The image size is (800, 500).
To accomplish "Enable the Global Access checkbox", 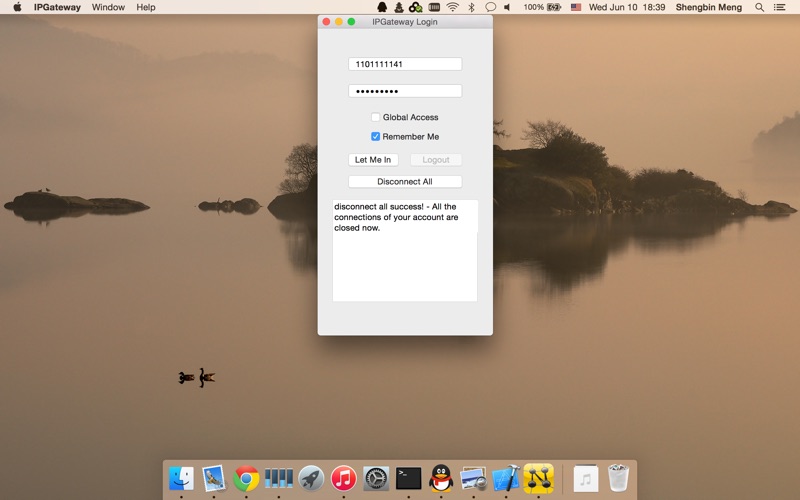I will [376, 117].
